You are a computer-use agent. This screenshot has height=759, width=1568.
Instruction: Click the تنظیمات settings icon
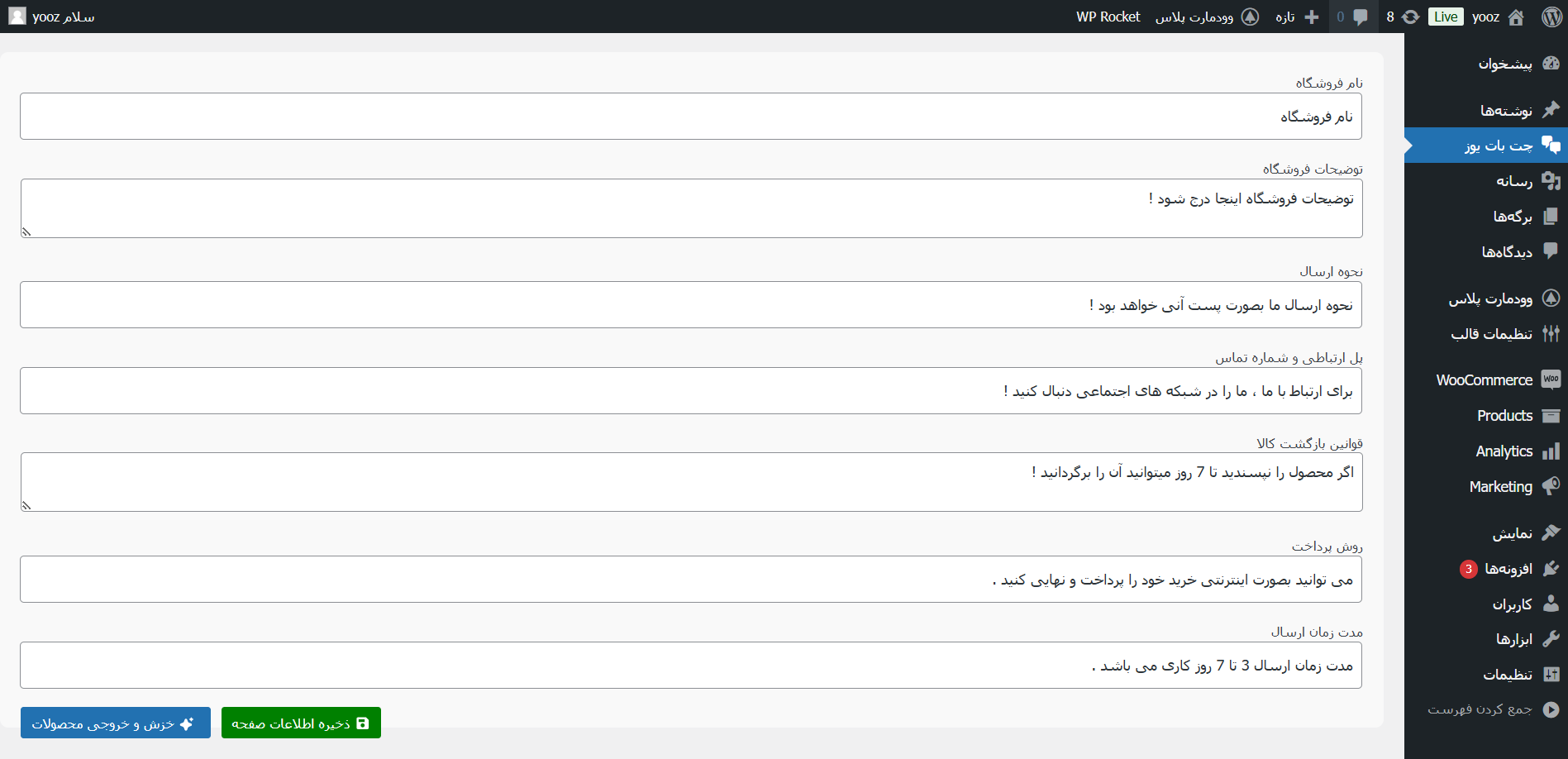click(1551, 675)
